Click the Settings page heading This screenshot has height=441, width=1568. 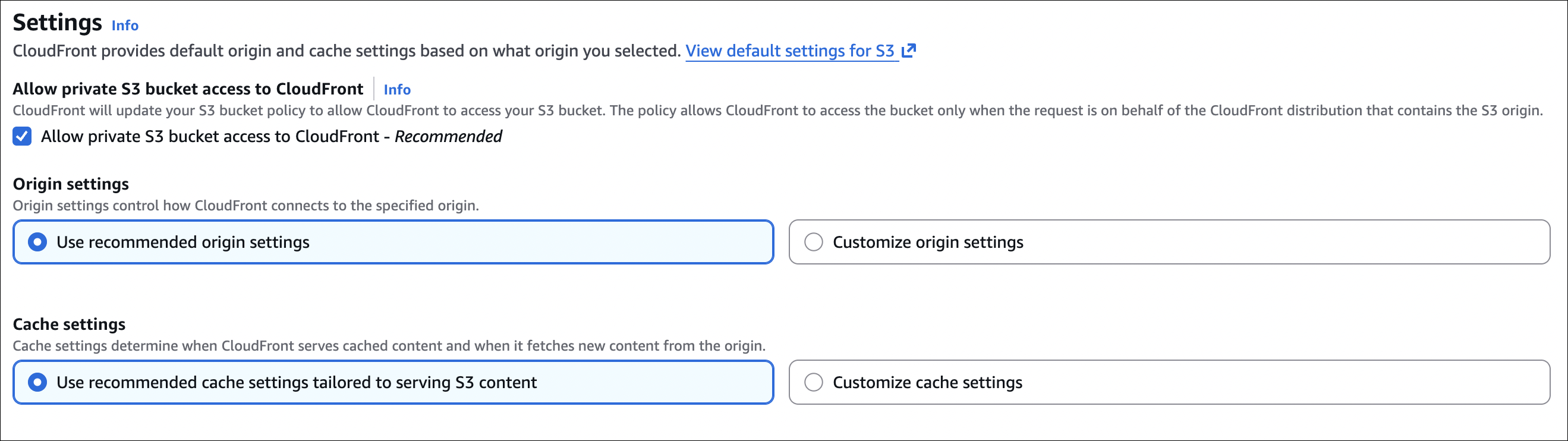pos(57,23)
